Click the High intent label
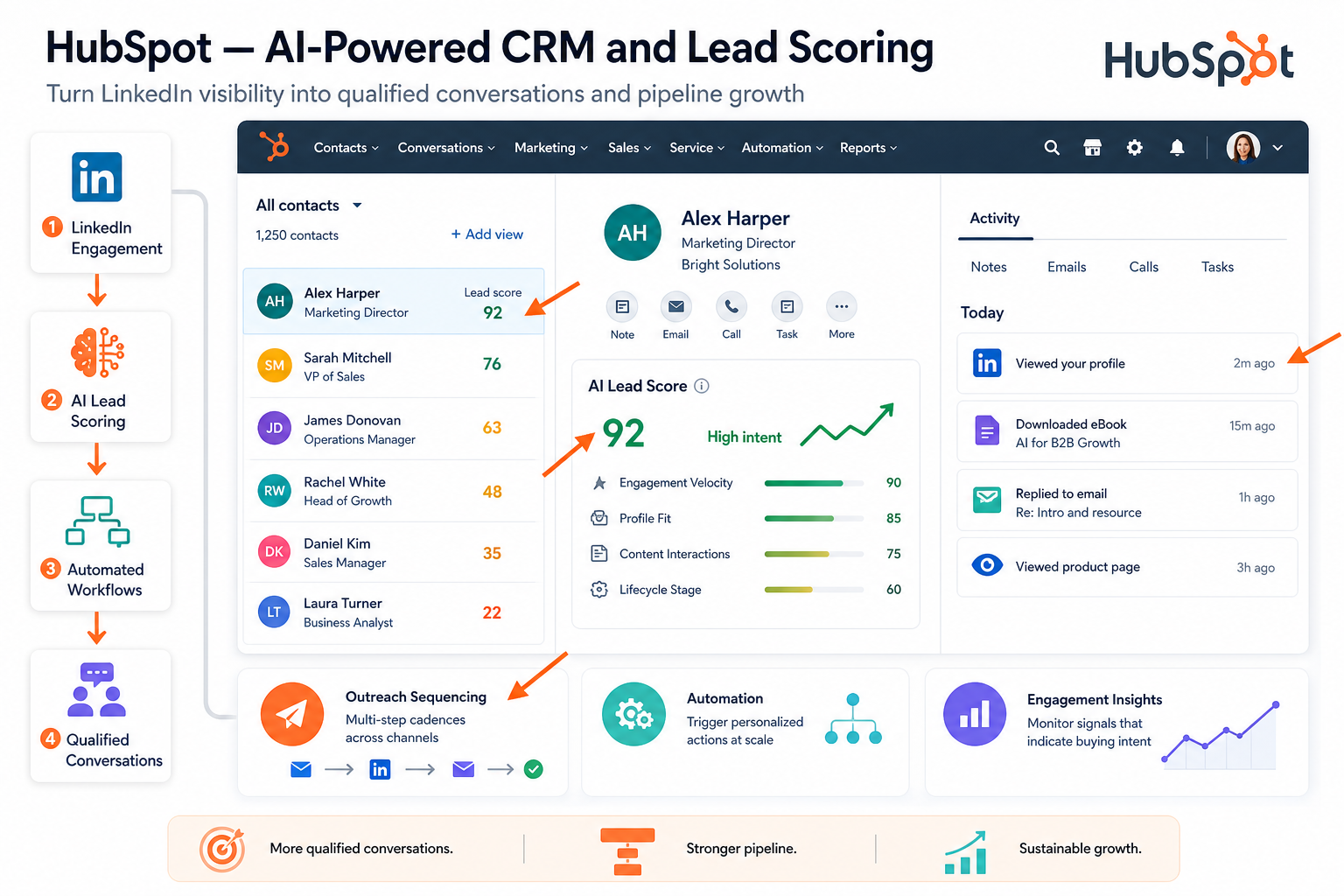The width and height of the screenshot is (1344, 896). click(745, 437)
